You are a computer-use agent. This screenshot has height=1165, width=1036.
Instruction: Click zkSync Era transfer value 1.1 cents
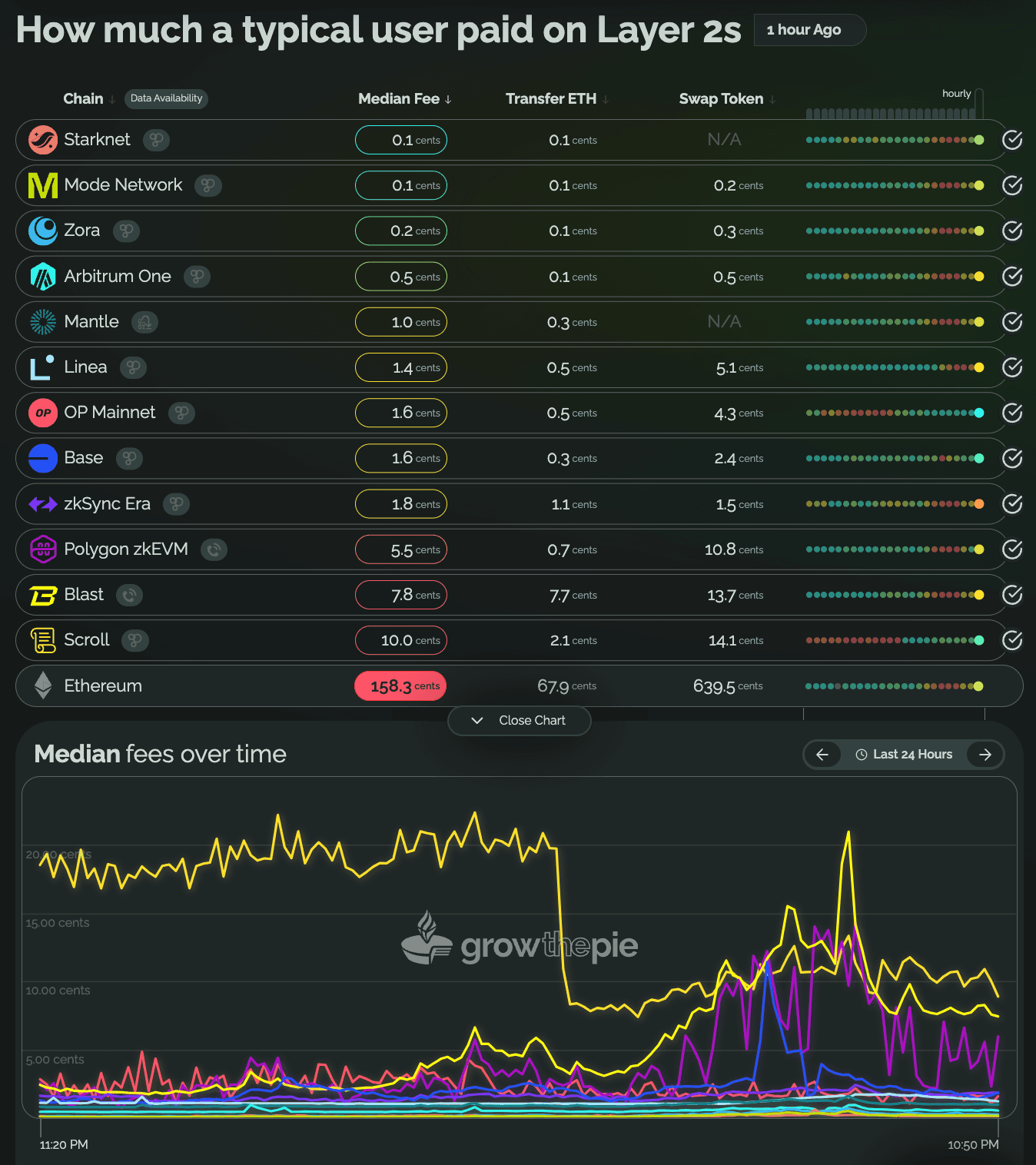coord(574,504)
